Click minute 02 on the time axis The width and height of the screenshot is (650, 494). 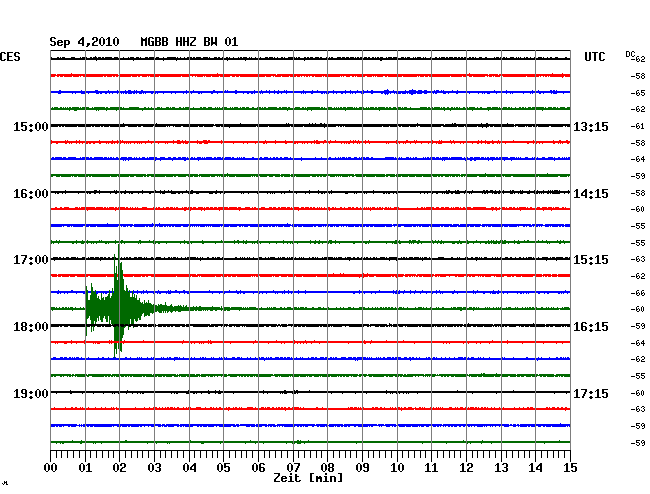pyautogui.click(x=119, y=468)
